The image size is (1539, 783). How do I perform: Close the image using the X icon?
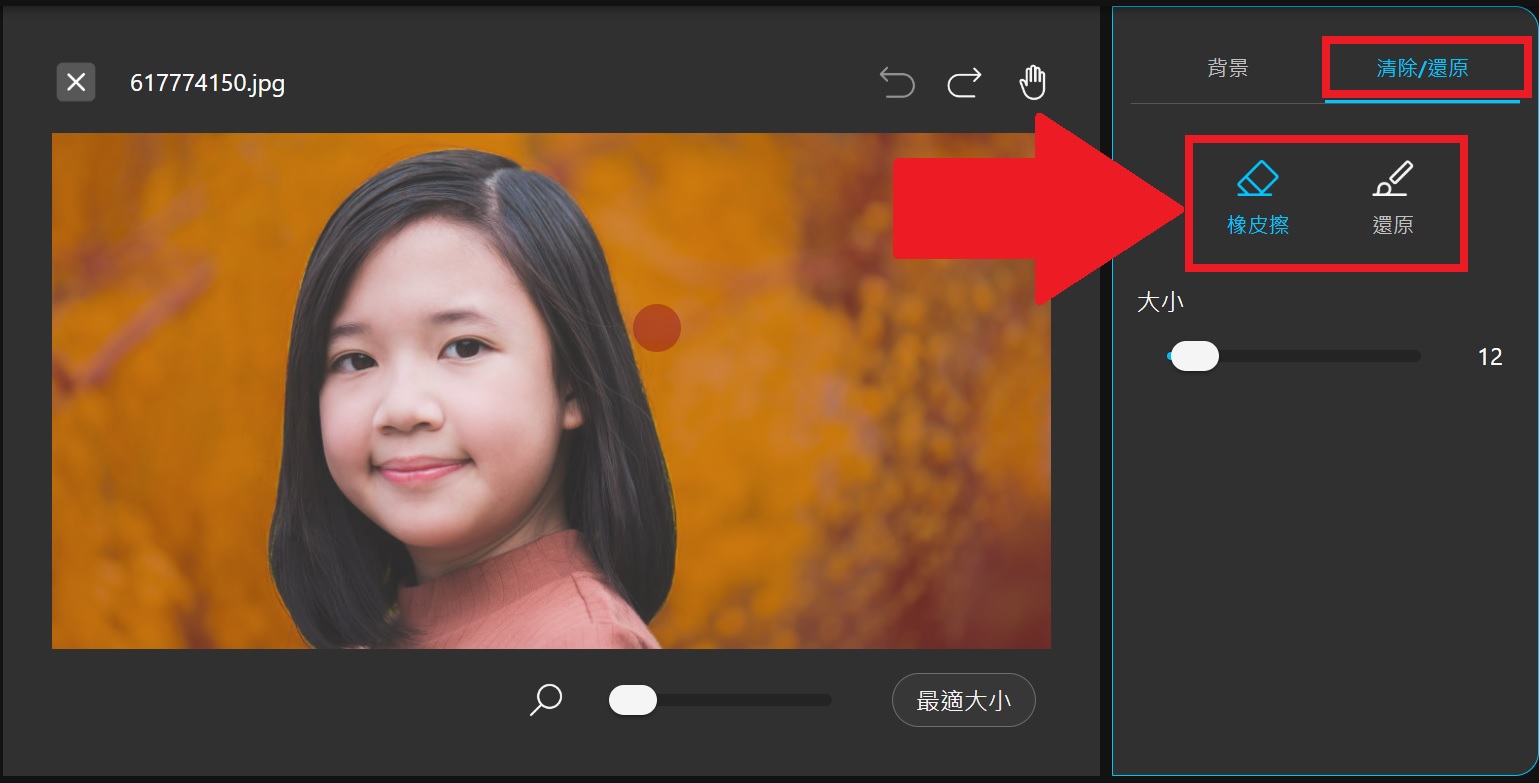tap(75, 83)
